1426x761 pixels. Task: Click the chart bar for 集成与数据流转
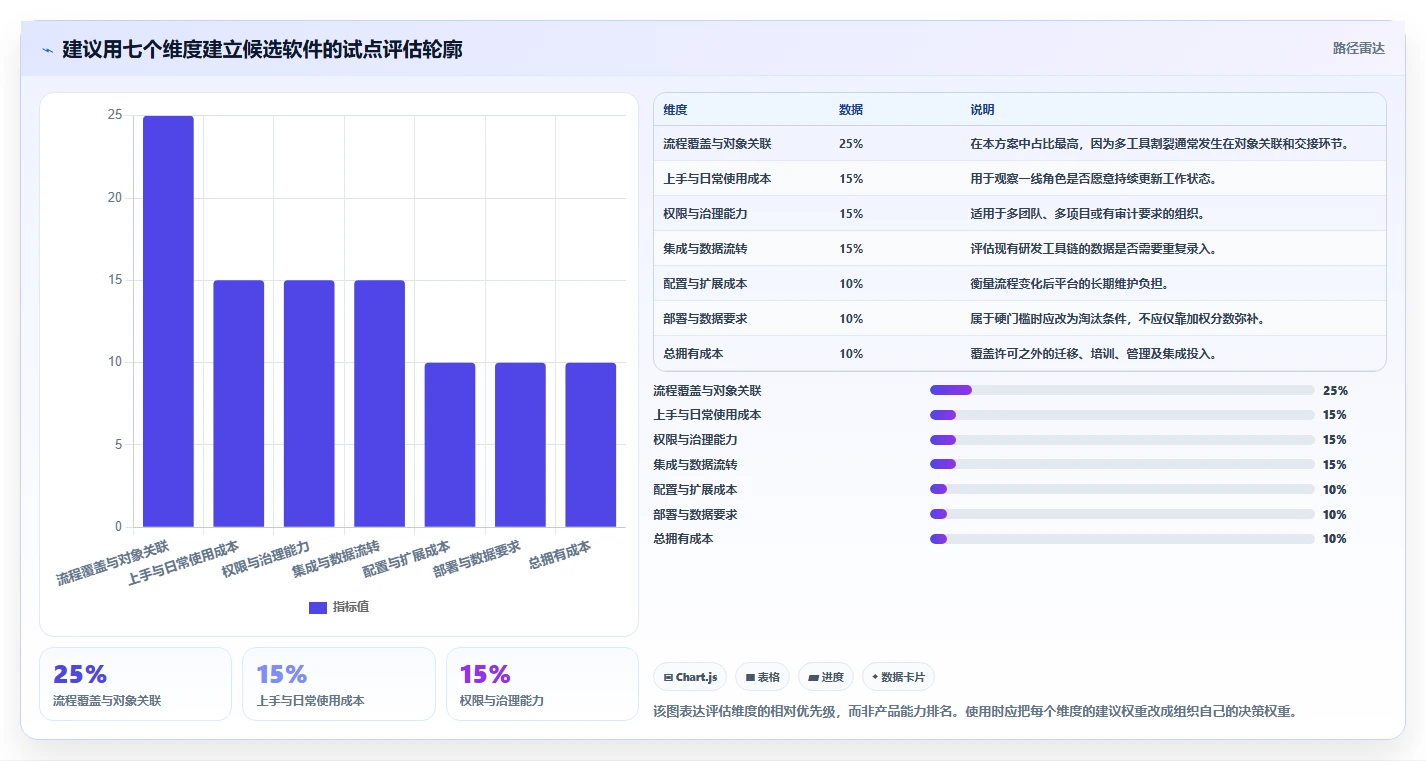pos(380,404)
